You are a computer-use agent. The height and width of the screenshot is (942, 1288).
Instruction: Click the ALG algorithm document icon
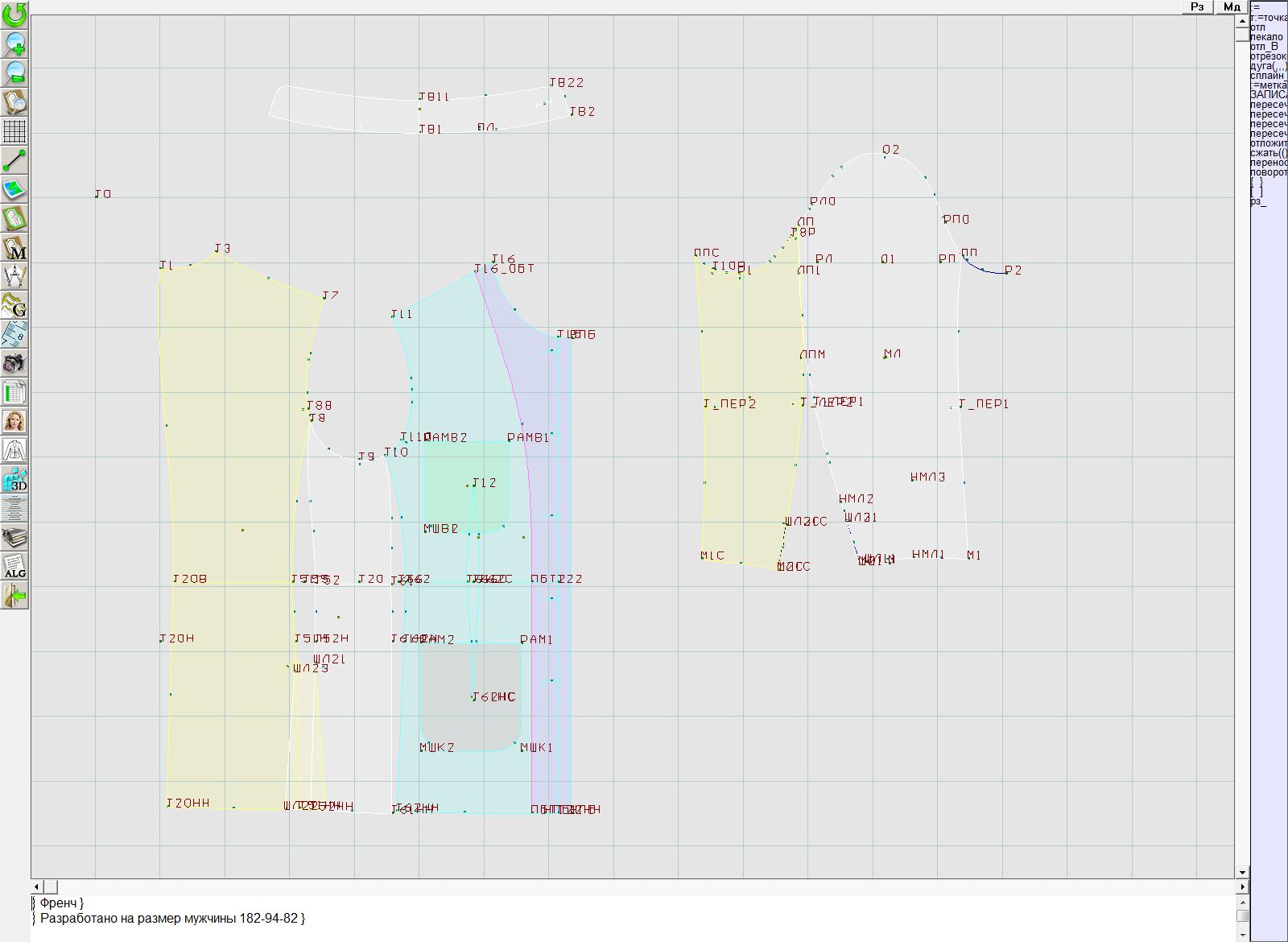(x=14, y=566)
